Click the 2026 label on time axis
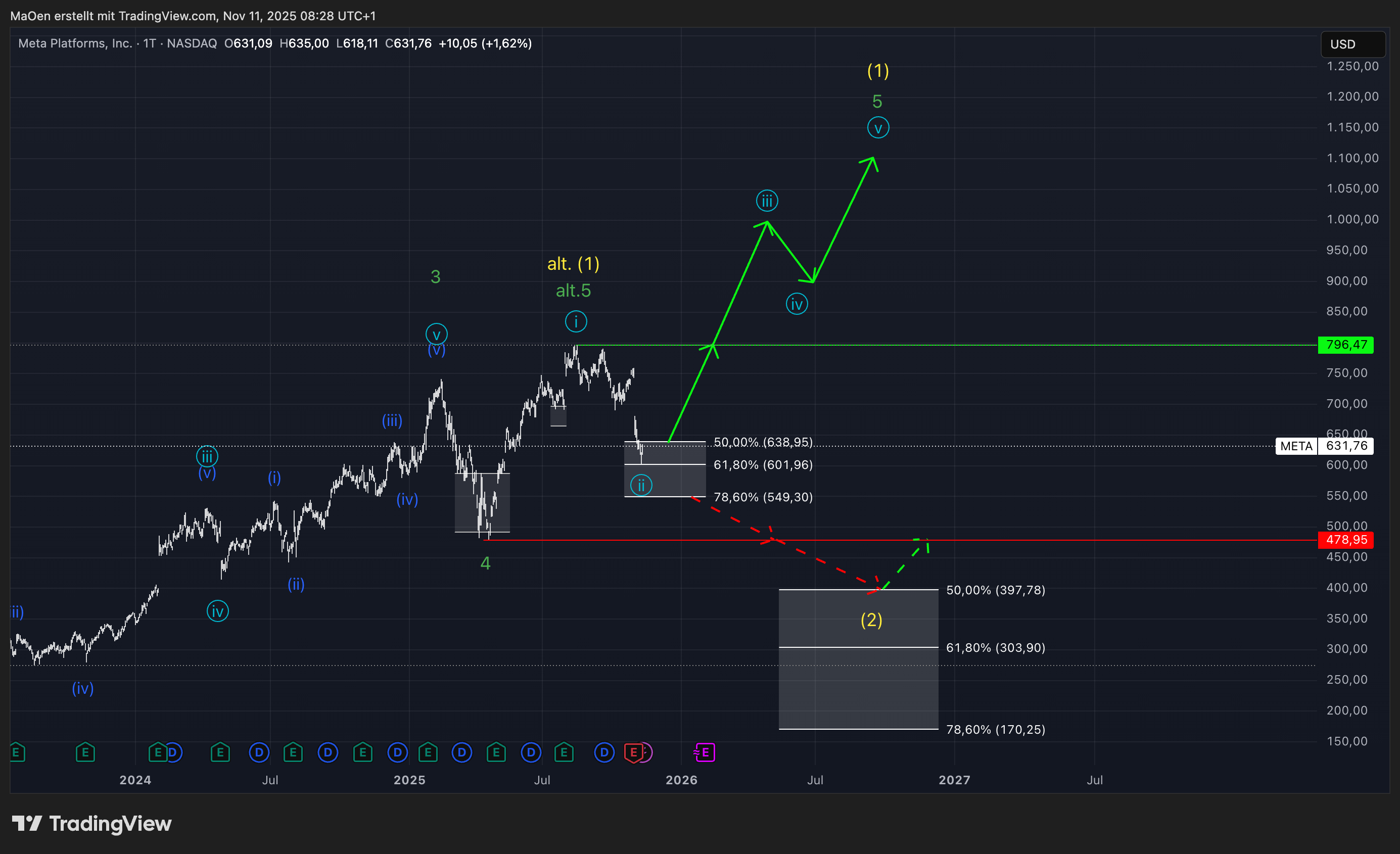Screen dimensions: 1400x854 pyautogui.click(x=681, y=780)
